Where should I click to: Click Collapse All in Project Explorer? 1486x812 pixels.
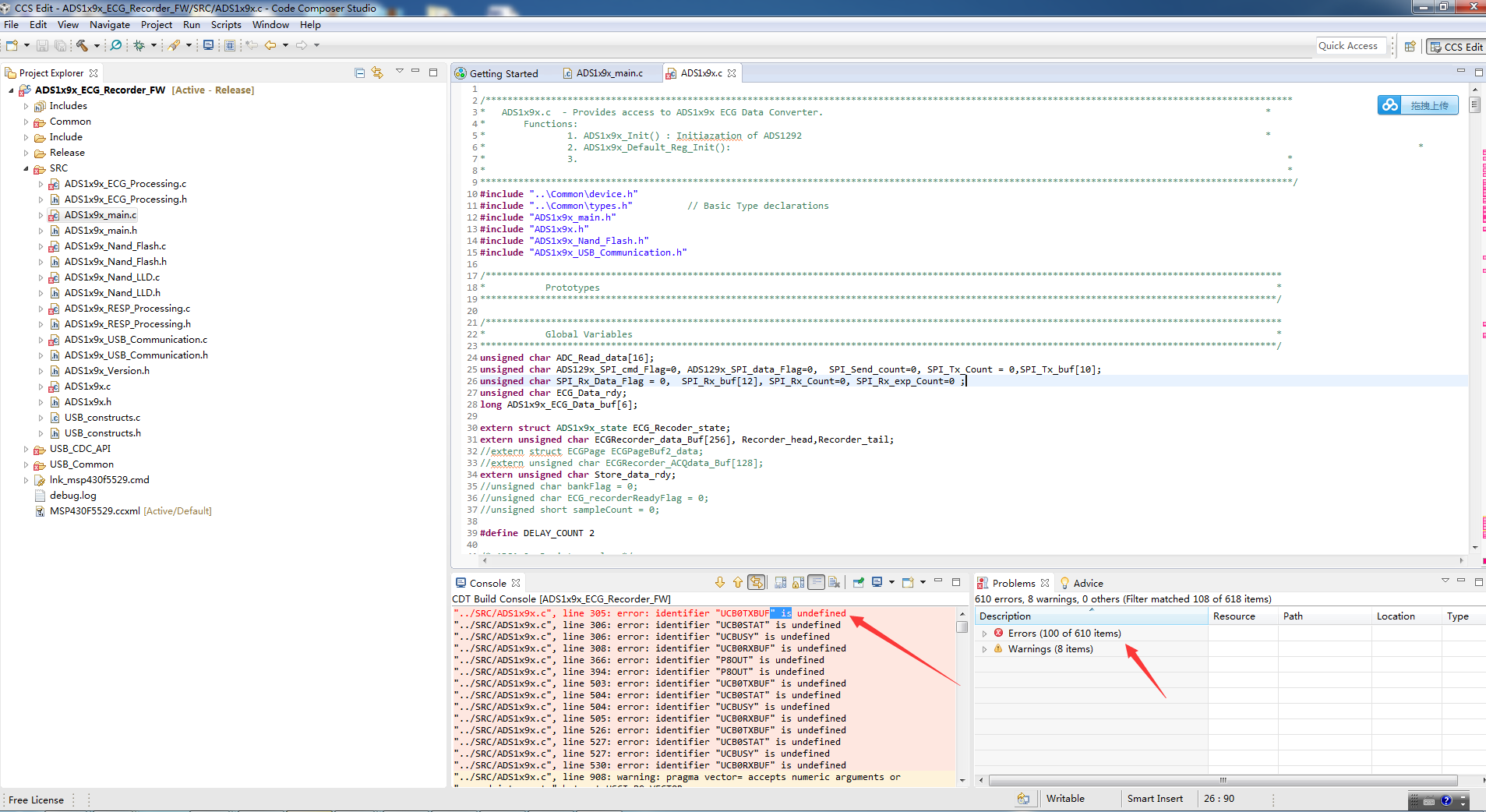click(359, 72)
